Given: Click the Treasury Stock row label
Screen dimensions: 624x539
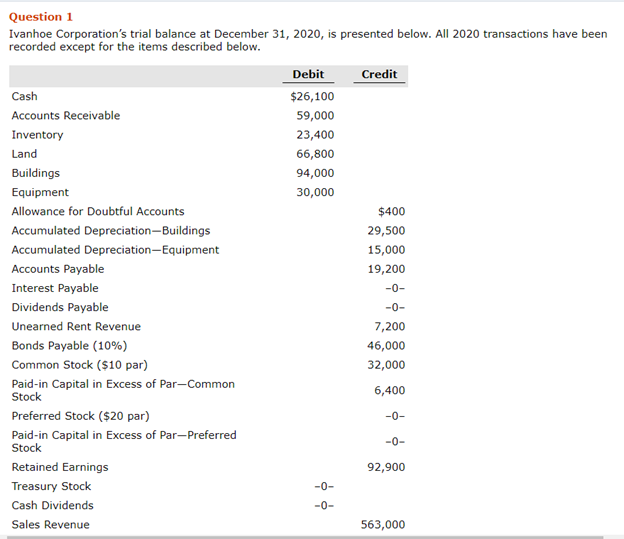Looking at the screenshot, I should (51, 486).
